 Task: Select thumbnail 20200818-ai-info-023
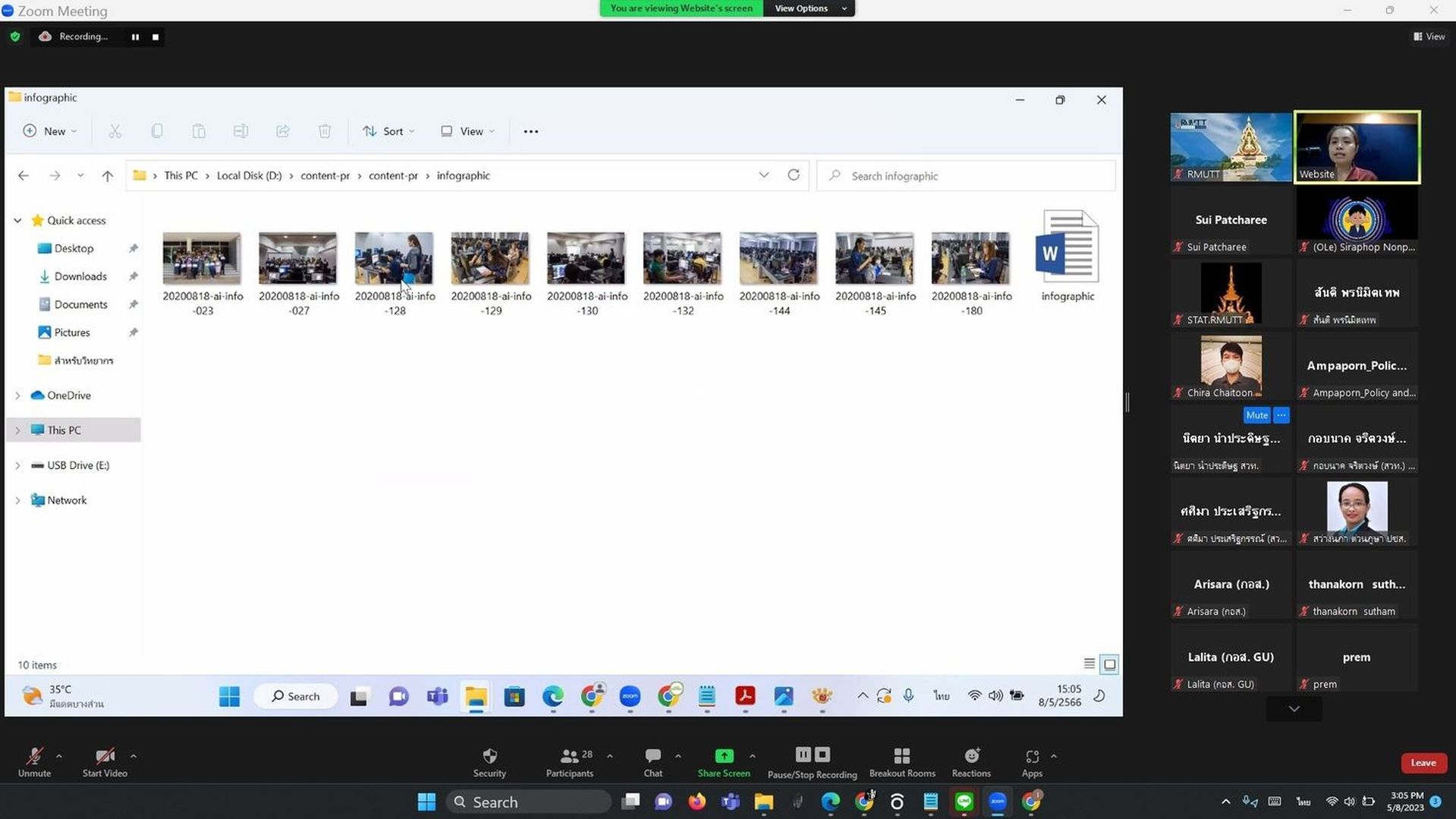[202, 258]
